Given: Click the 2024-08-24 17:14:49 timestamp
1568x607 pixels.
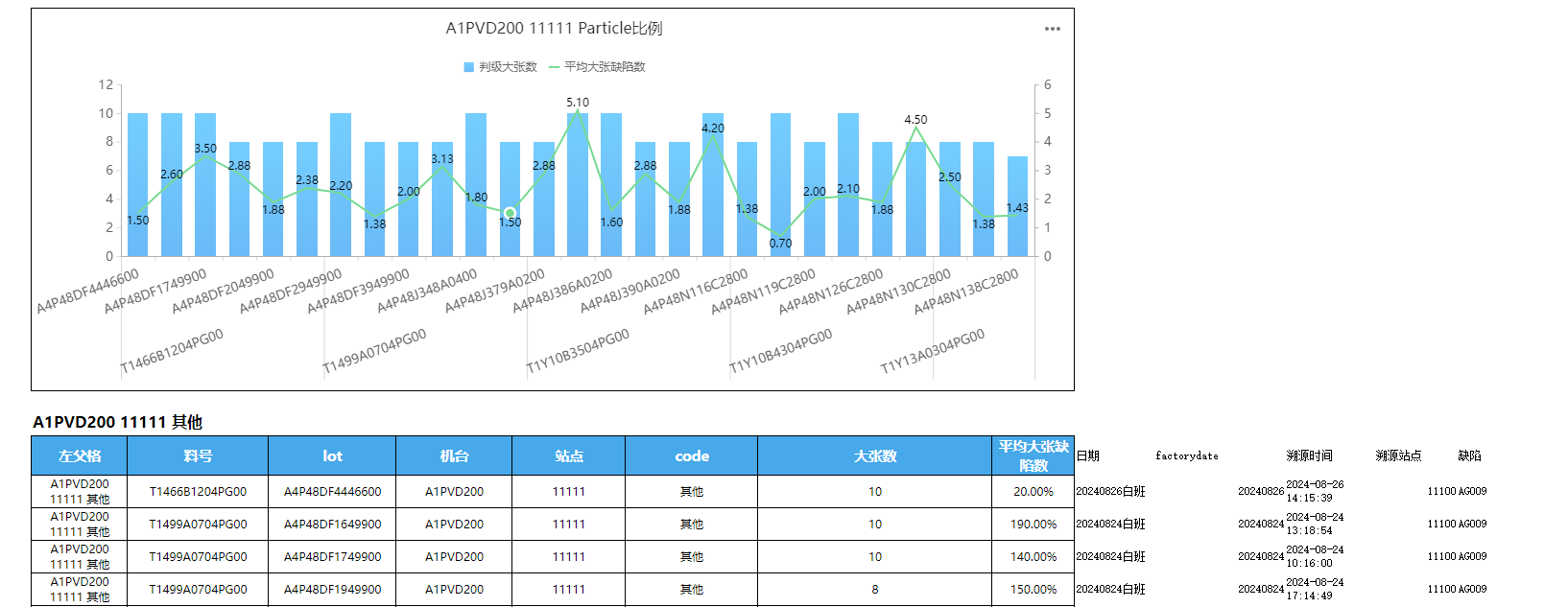Looking at the screenshot, I should [1315, 590].
